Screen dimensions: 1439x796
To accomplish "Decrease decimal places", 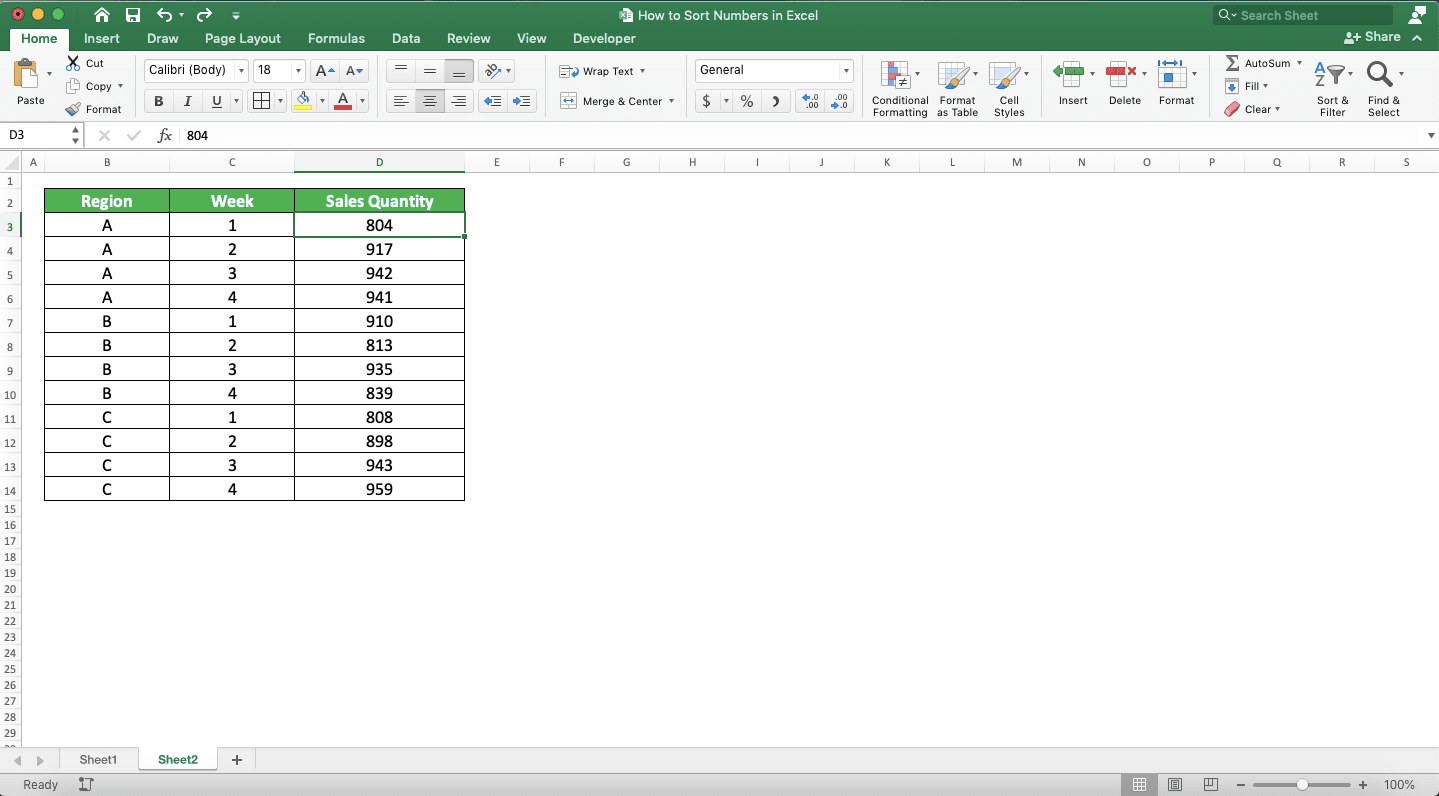I will coord(840,101).
